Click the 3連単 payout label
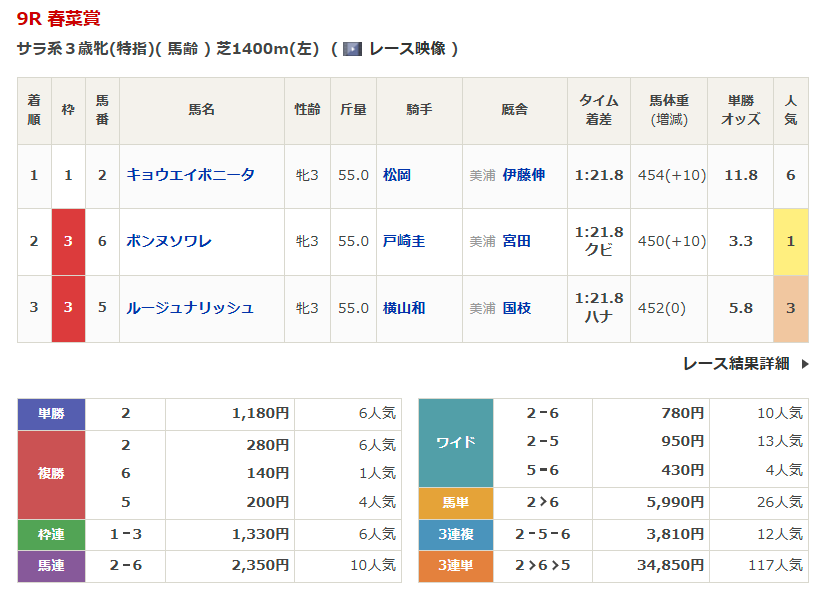825x593 pixels. pyautogui.click(x=455, y=566)
